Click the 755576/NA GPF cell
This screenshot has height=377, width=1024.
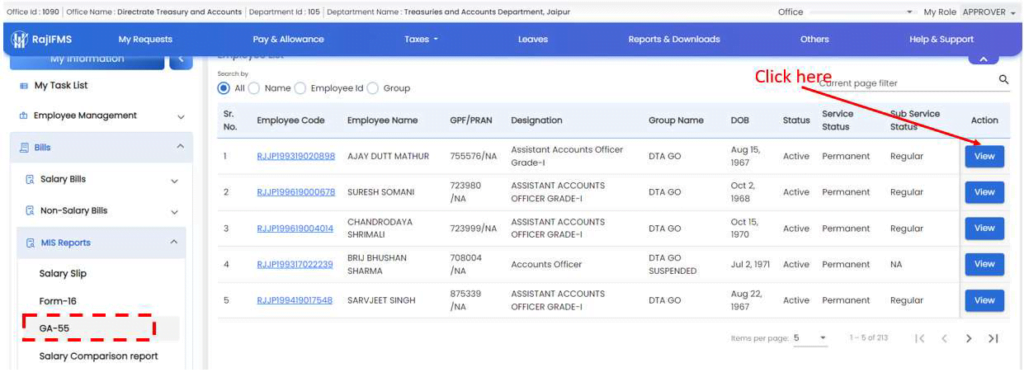[473, 156]
